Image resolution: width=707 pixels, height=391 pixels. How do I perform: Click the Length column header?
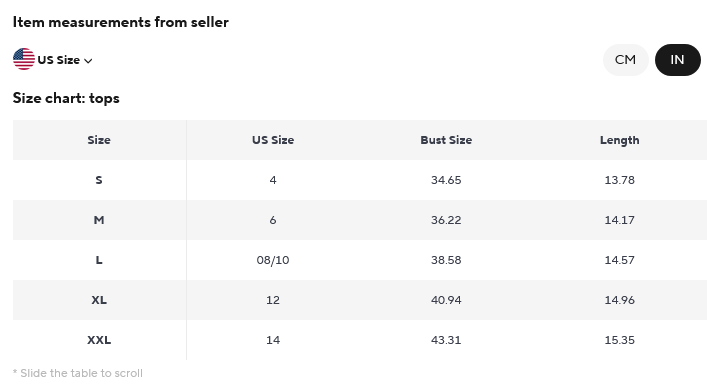point(620,140)
